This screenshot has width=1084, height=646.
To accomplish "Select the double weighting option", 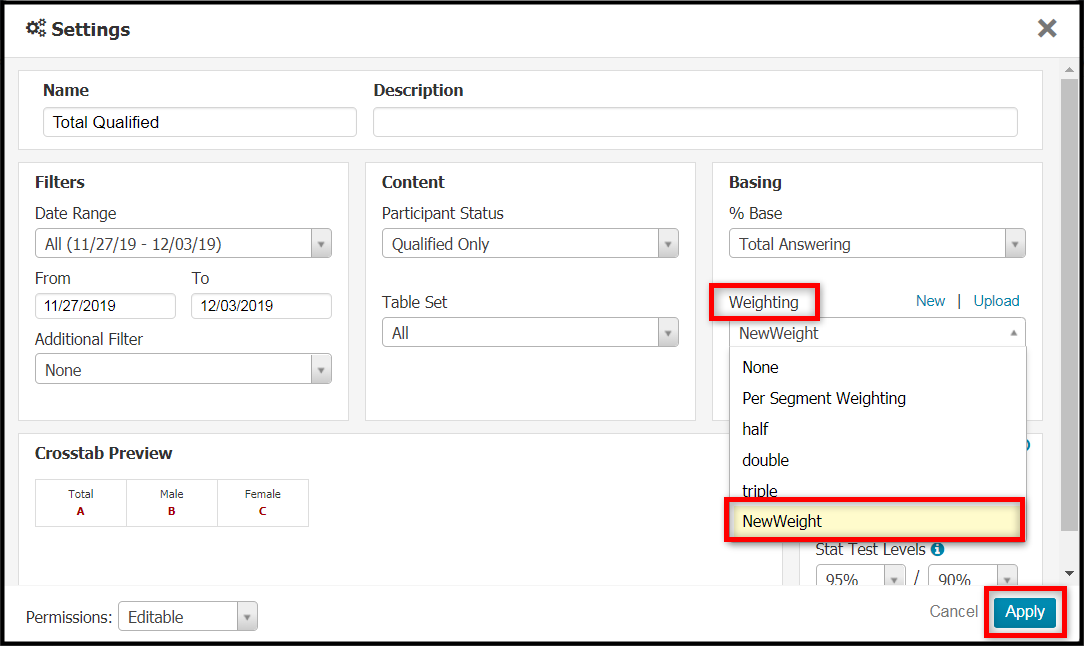I will pyautogui.click(x=877, y=460).
